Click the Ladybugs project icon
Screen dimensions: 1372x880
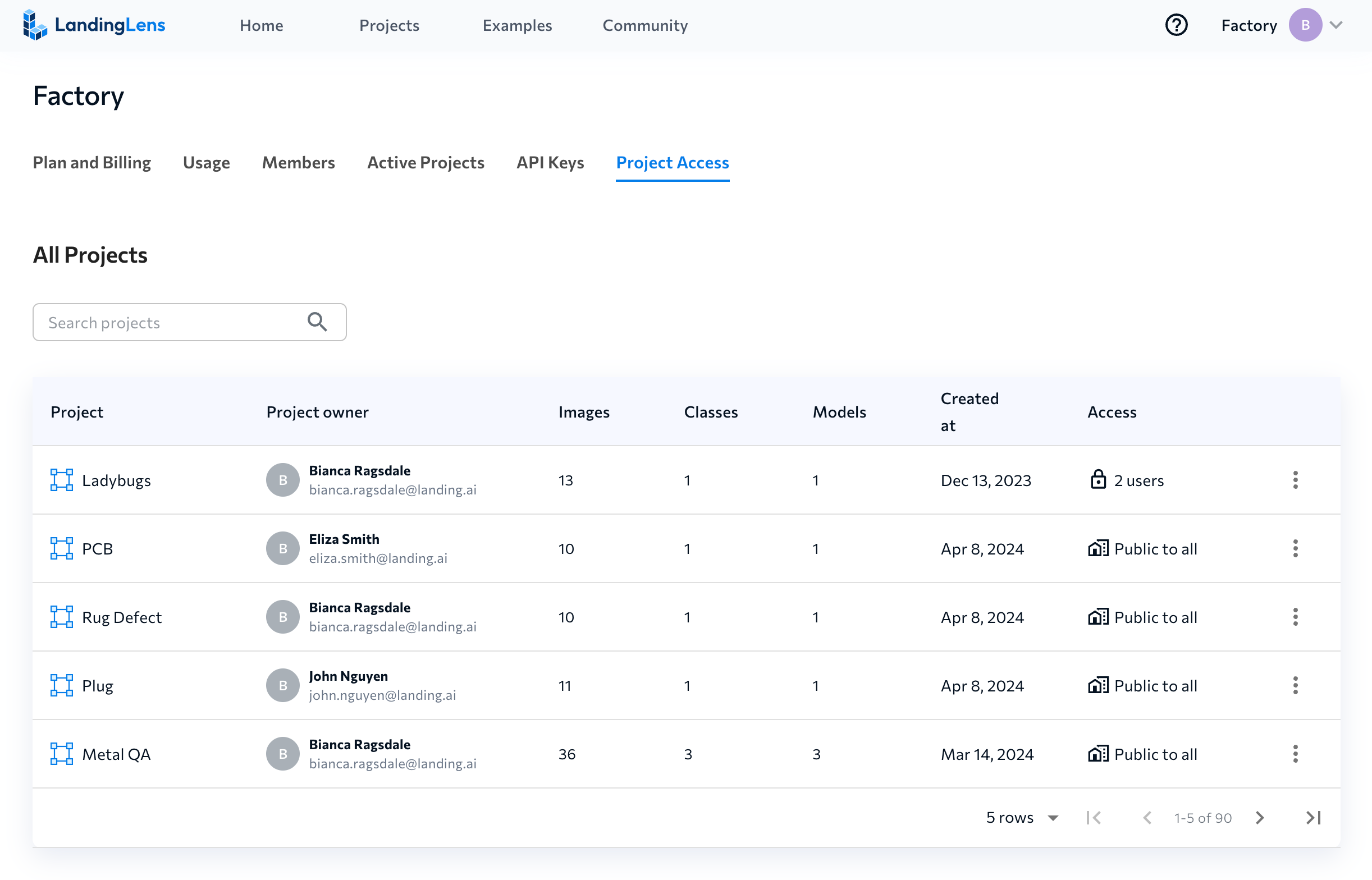pos(61,480)
